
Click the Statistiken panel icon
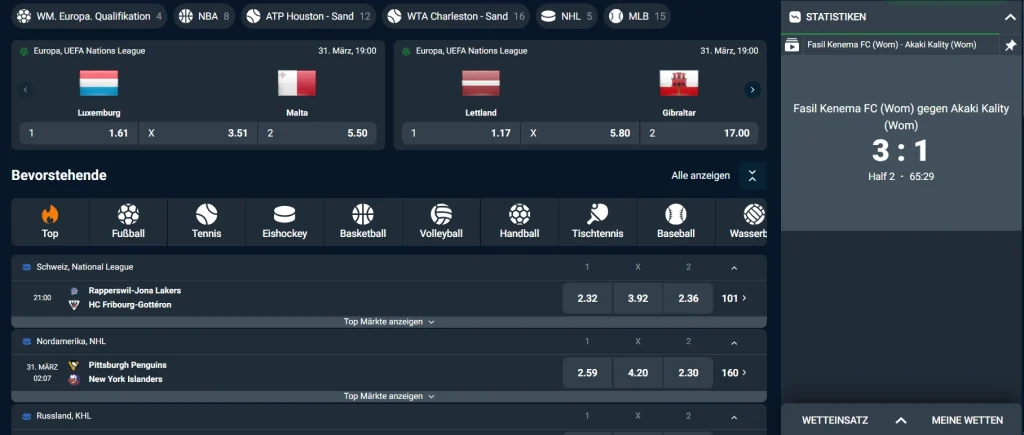pyautogui.click(x=795, y=17)
